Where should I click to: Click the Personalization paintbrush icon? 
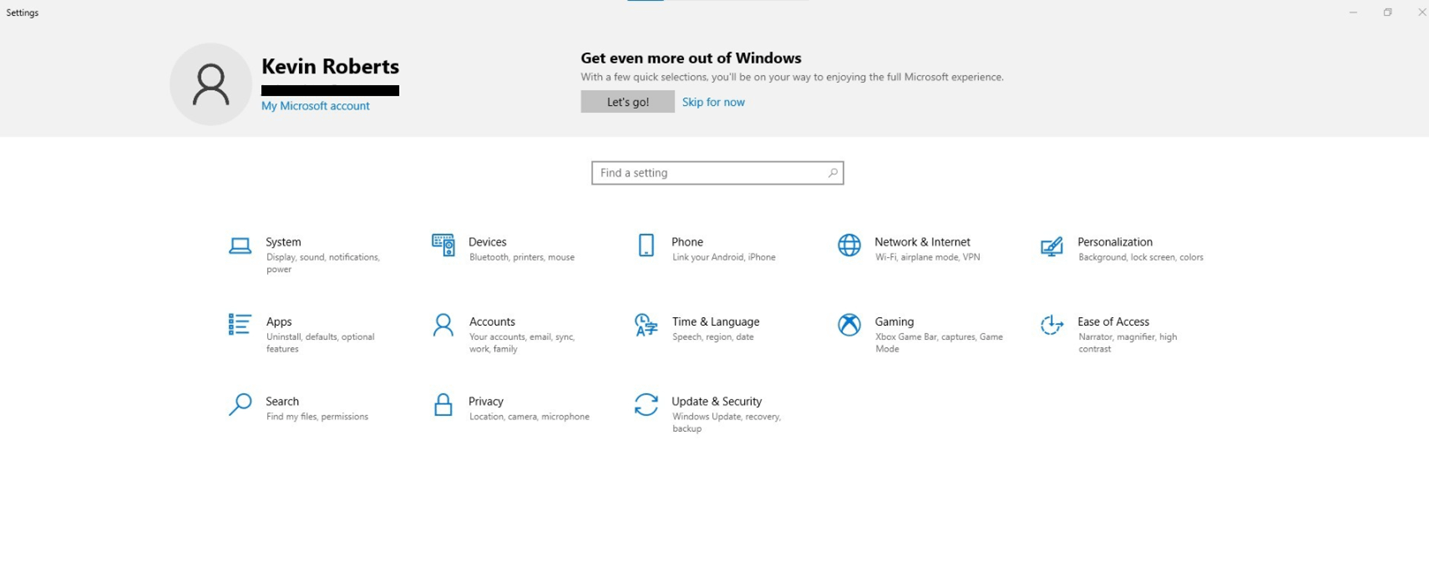1051,246
